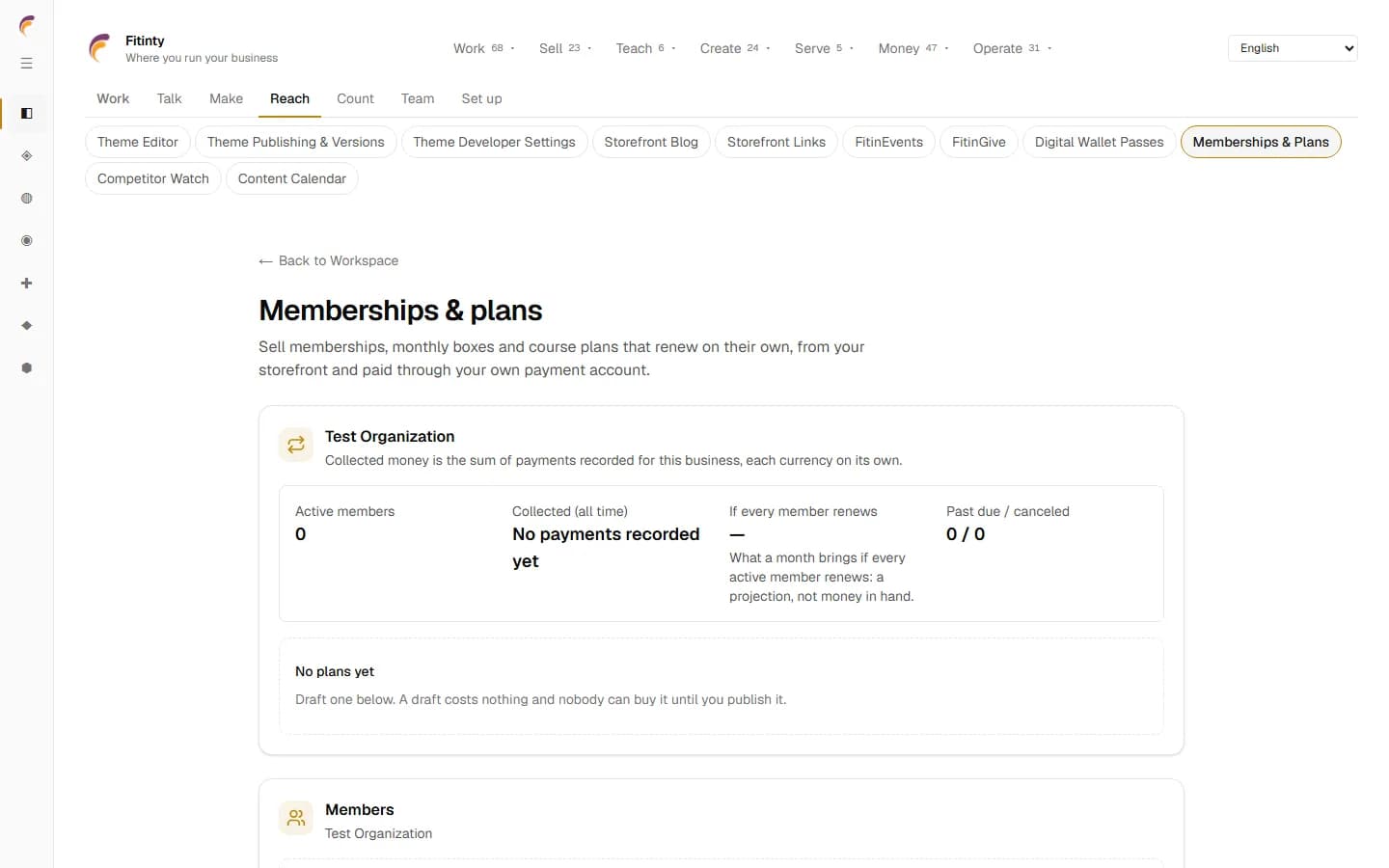Select the half-filled square sidebar icon

click(27, 114)
